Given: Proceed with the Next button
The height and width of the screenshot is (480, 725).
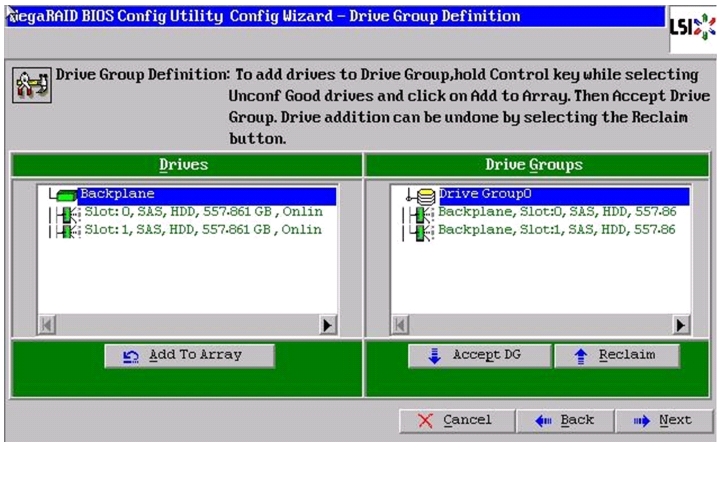Looking at the screenshot, I should coord(664,421).
